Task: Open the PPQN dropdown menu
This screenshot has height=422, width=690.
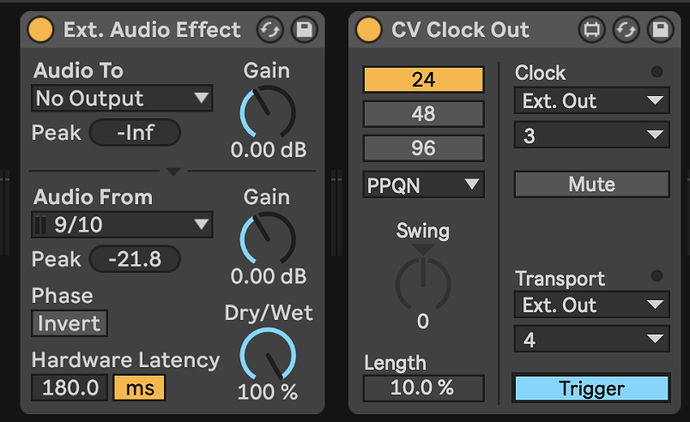Action: 423,185
